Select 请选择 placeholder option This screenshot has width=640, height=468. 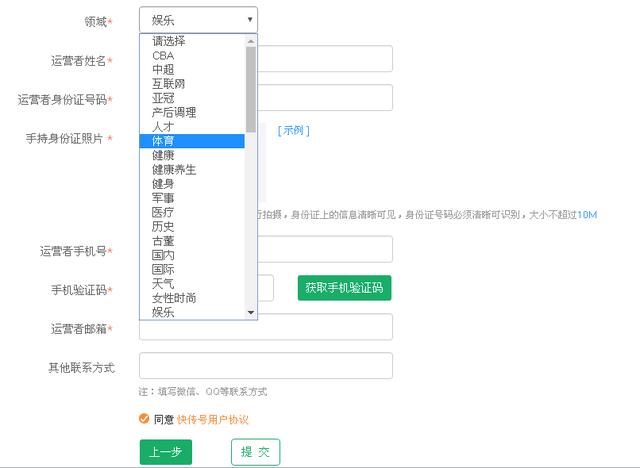click(x=168, y=41)
